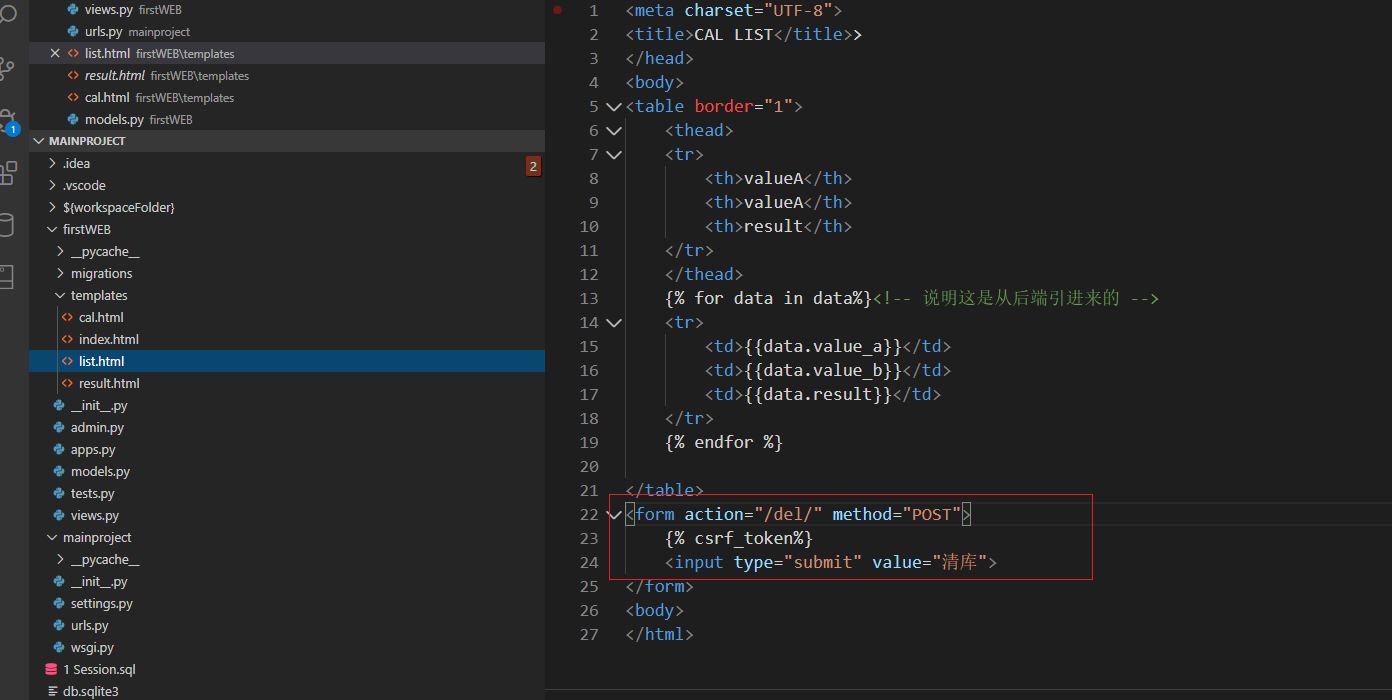Click HTML icon of index.html in templates folder
The image size is (1392, 700).
coord(68,339)
